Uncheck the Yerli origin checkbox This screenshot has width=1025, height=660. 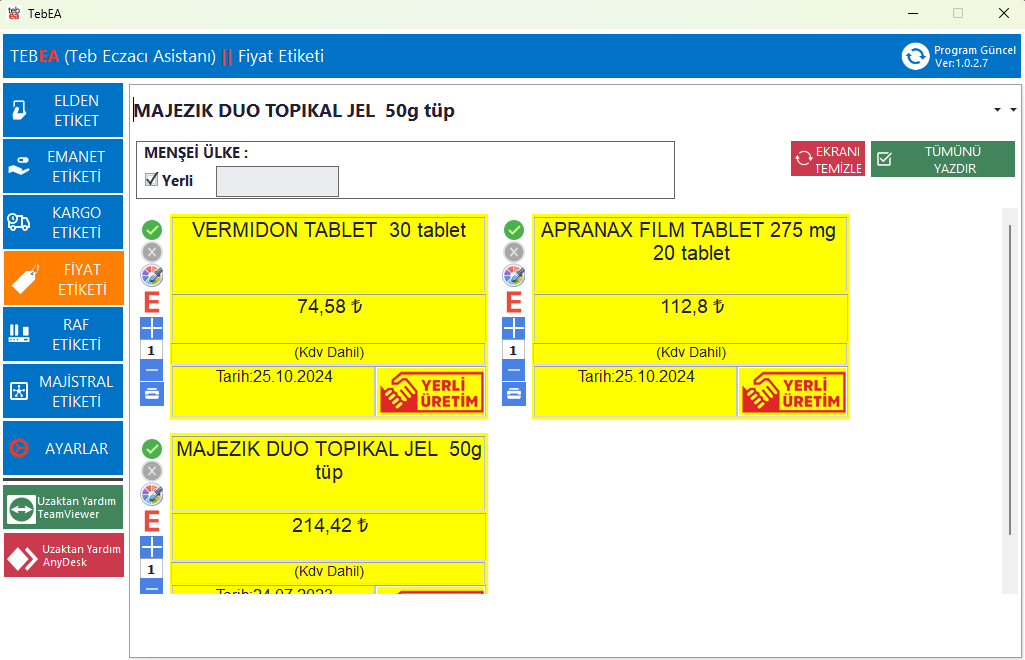(x=152, y=180)
